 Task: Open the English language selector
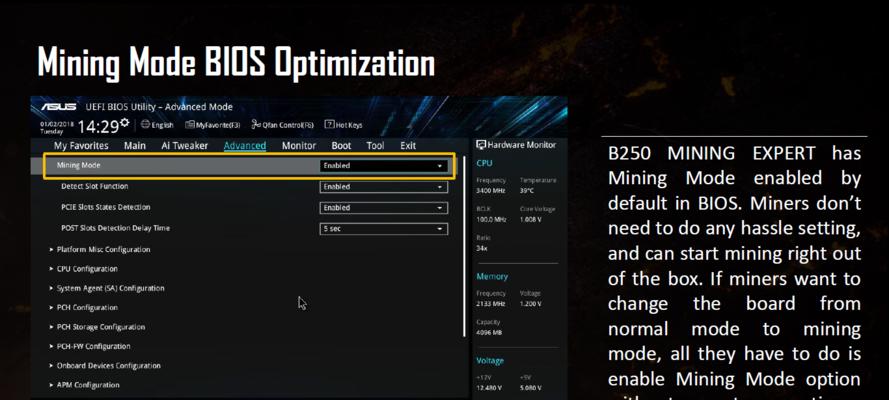point(157,125)
